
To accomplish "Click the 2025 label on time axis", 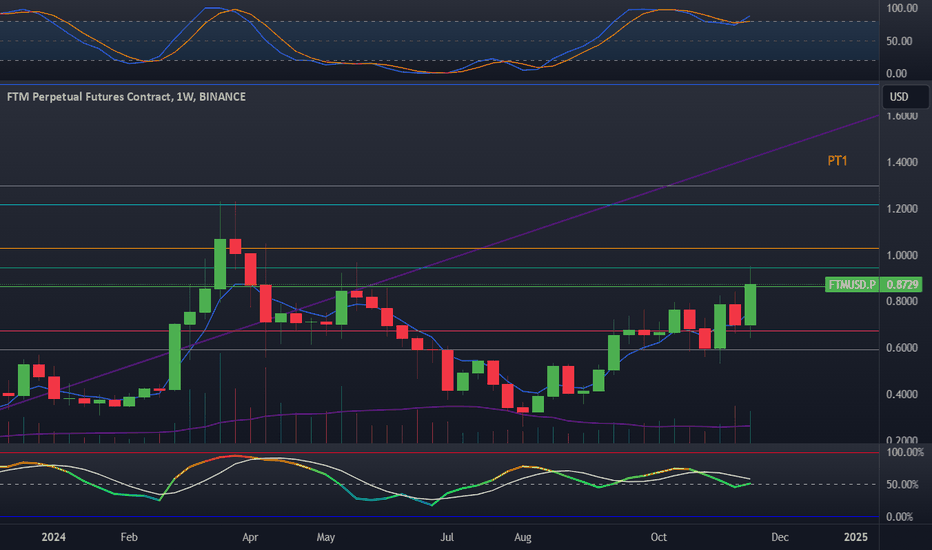I will 855,537.
